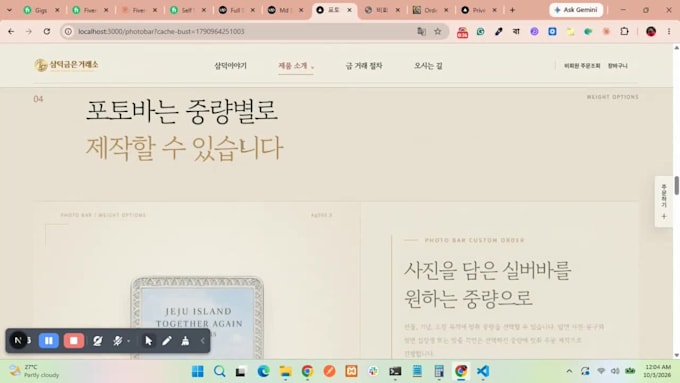Open the weather widget 27°C
680x383 pixels.
click(34, 371)
